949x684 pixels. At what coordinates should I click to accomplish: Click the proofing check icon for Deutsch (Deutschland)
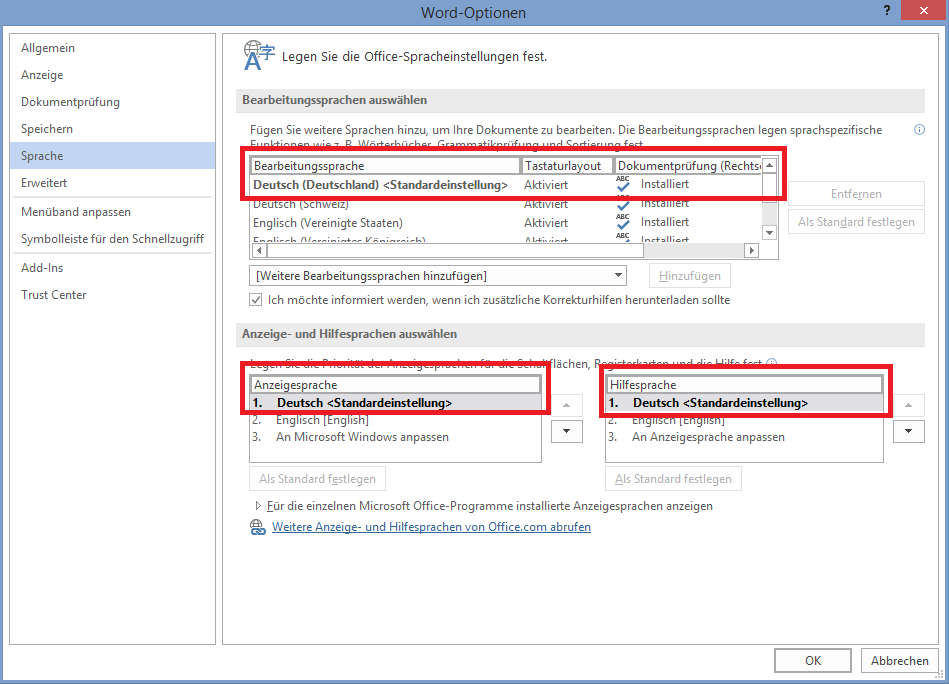[623, 184]
